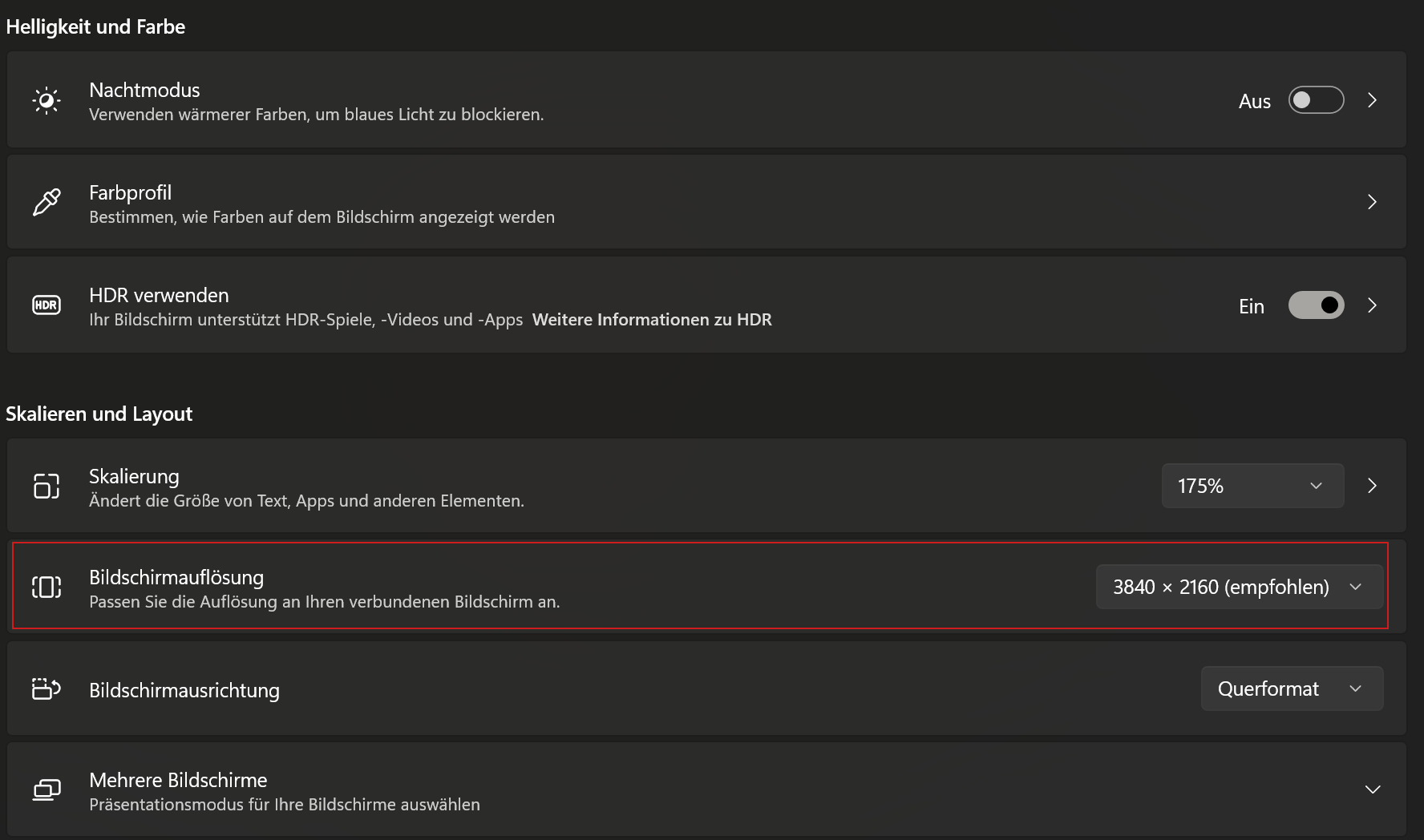1424x840 pixels.
Task: Open the 3840 × 2160 resolution dropdown
Action: pyautogui.click(x=1239, y=587)
